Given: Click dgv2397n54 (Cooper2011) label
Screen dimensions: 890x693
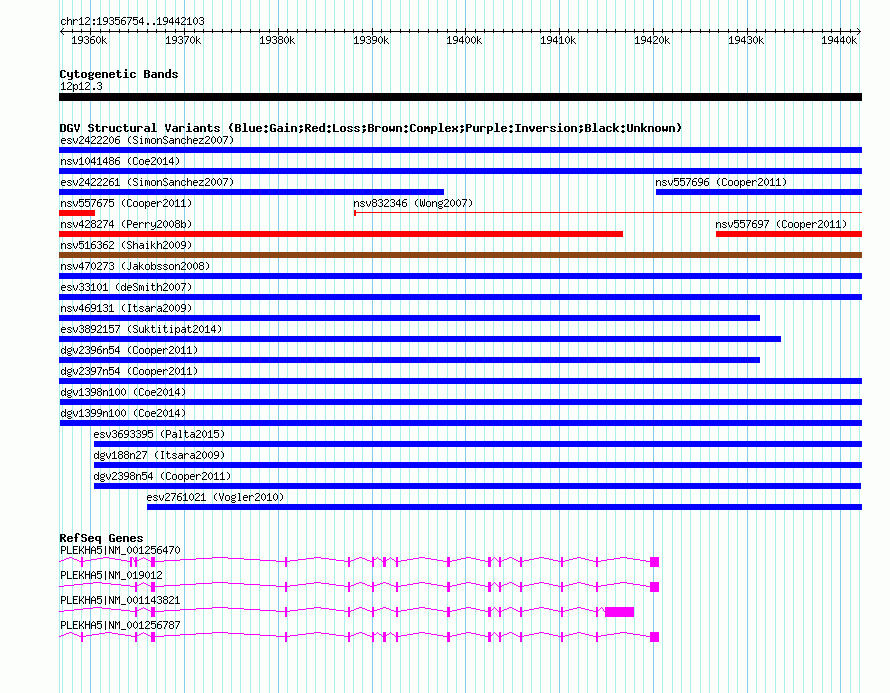Looking at the screenshot, I should pos(129,371).
